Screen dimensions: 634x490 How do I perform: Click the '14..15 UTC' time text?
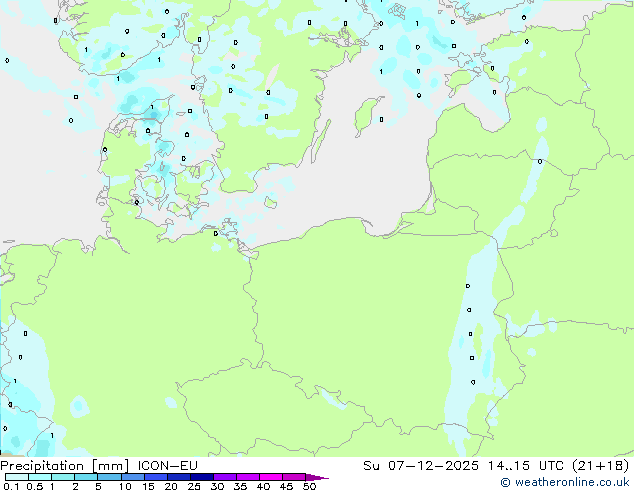click(x=526, y=466)
